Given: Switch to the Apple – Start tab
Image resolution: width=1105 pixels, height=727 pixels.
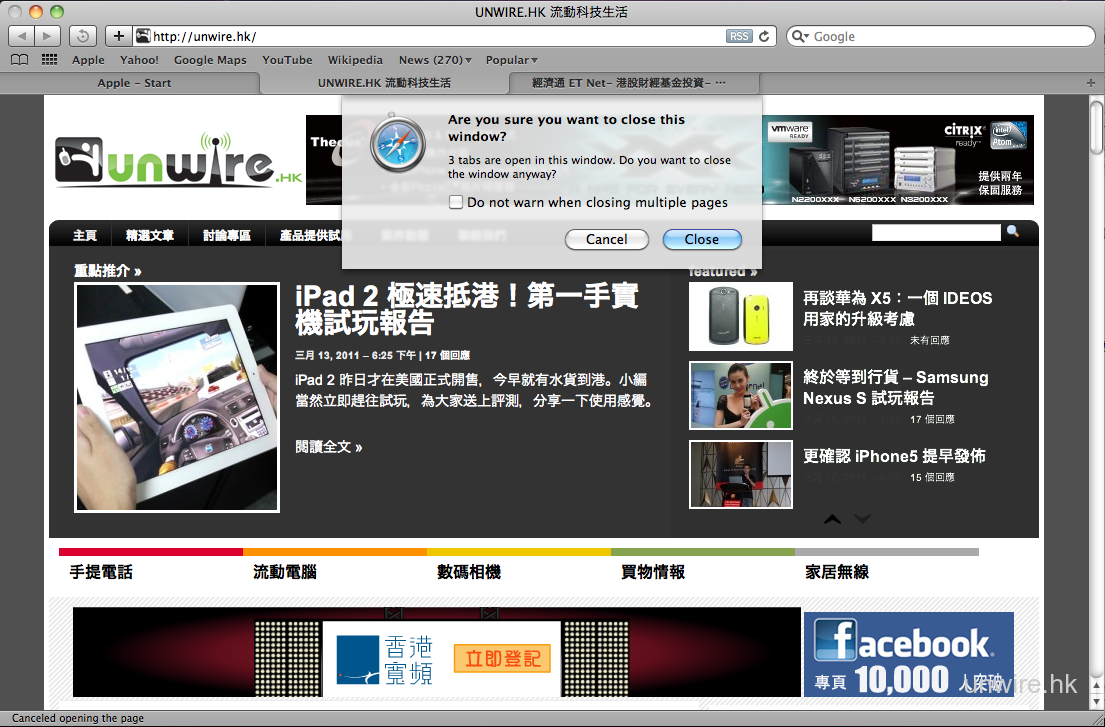Looking at the screenshot, I should (134, 83).
